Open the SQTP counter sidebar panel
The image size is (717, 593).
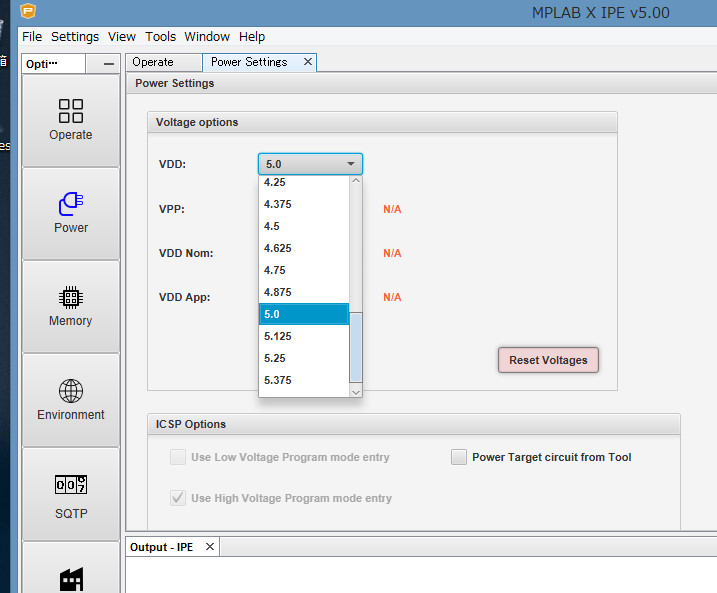pos(71,495)
